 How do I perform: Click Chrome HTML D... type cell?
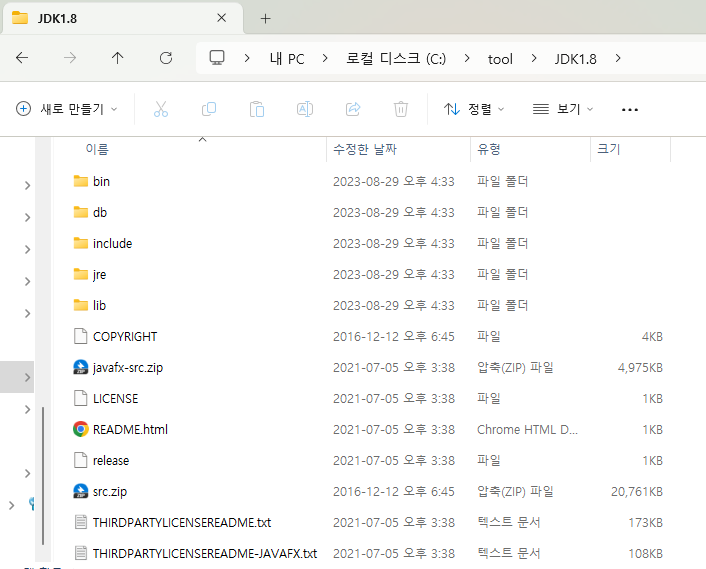pos(527,429)
